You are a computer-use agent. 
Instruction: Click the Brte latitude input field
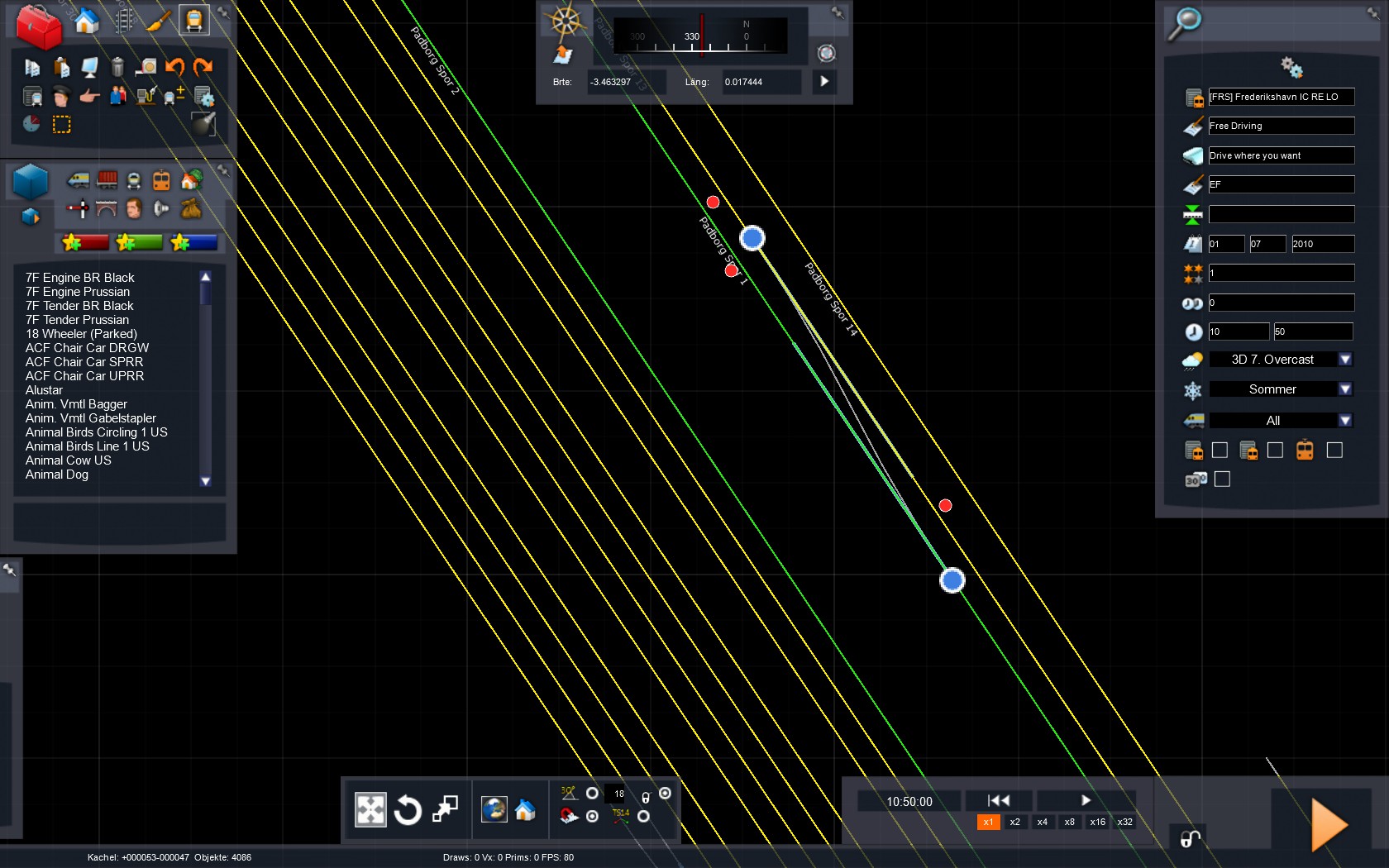coord(626,82)
